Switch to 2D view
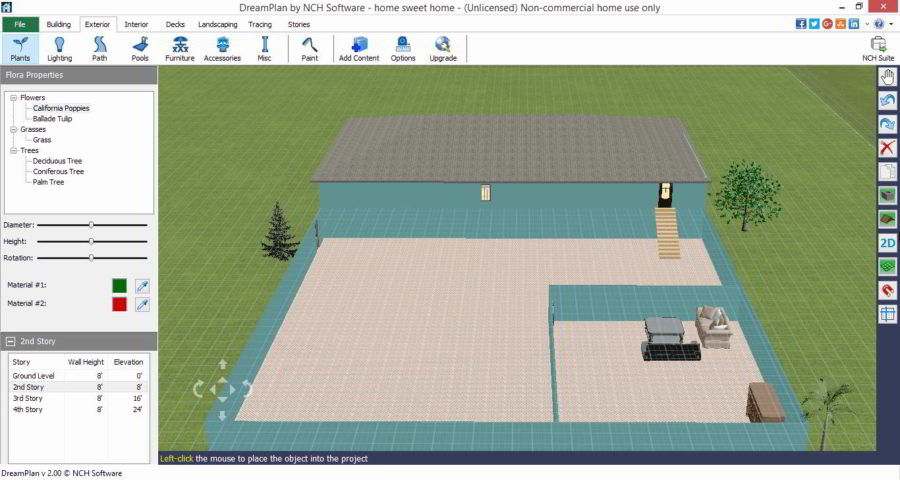The width and height of the screenshot is (900, 480). click(x=887, y=243)
